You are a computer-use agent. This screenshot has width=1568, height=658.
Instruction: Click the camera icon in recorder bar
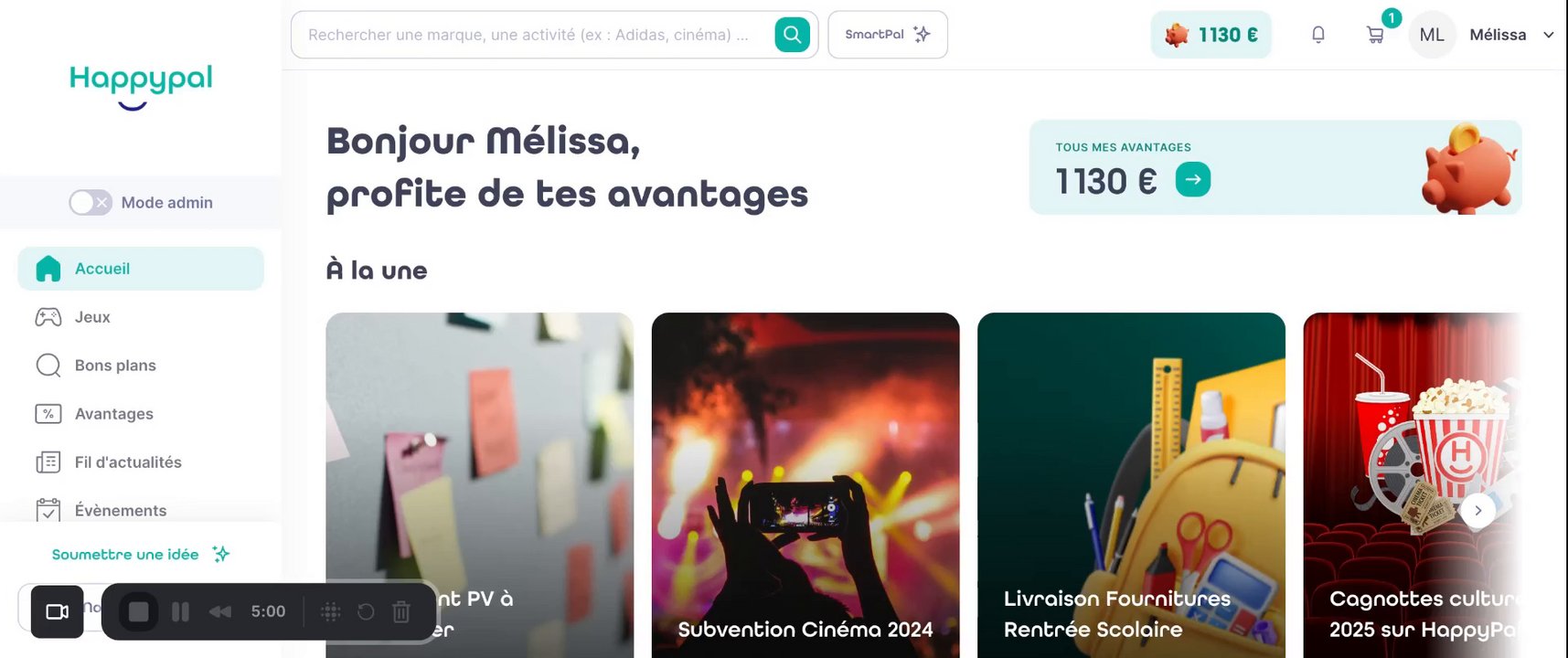[x=58, y=611]
